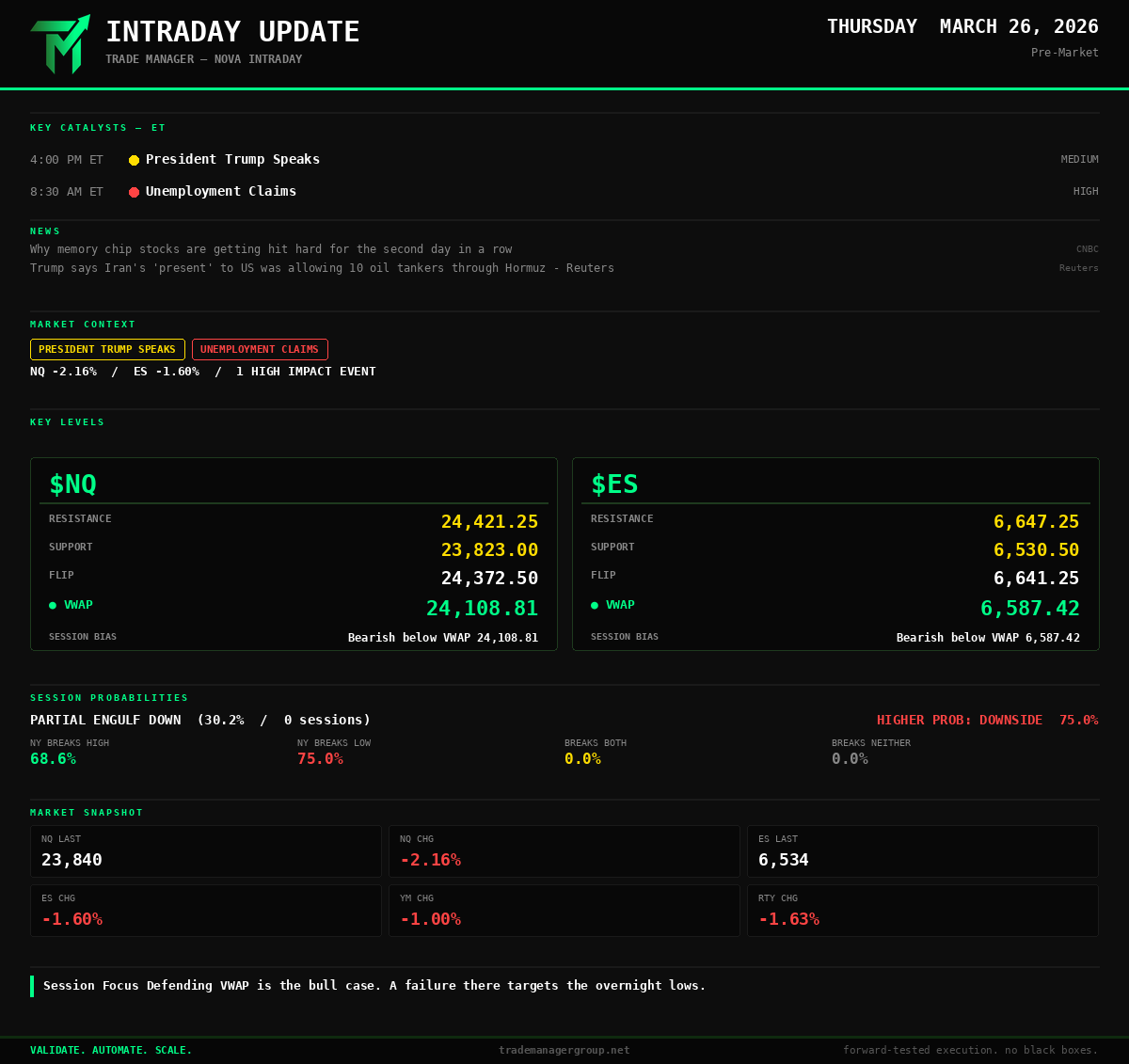
Task: Click the Thursday March 26, 2026 date
Action: tap(962, 26)
